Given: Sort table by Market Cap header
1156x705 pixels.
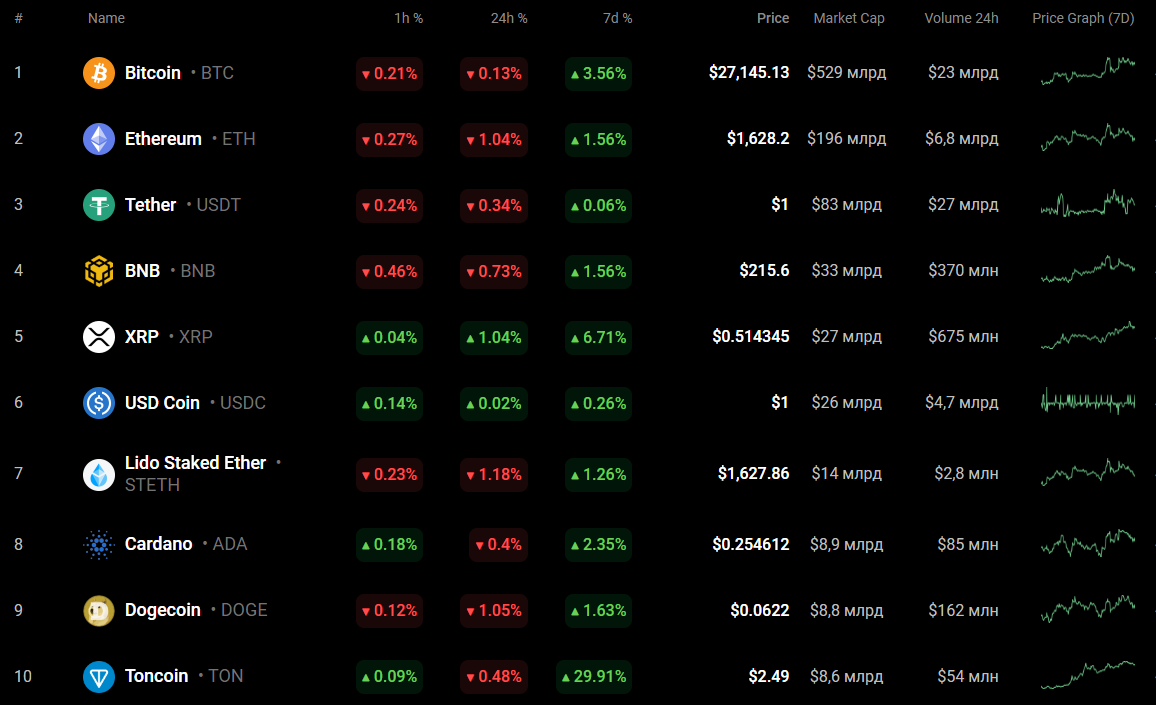Looking at the screenshot, I should coord(848,18).
